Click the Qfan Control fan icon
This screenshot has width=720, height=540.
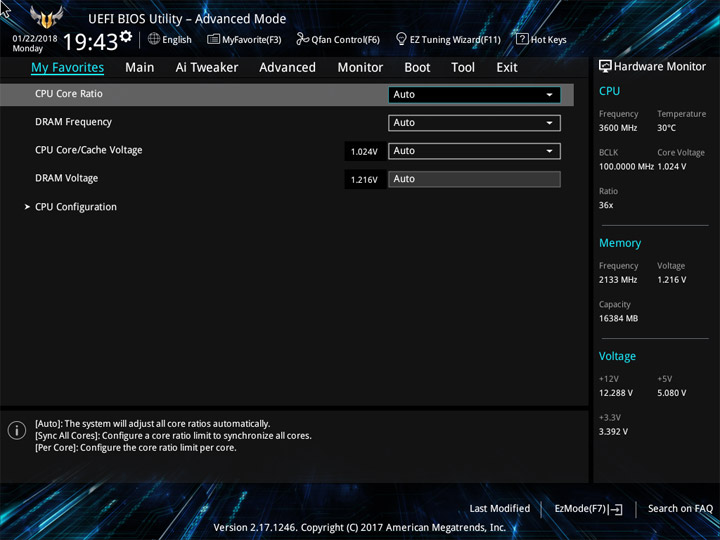(x=302, y=39)
